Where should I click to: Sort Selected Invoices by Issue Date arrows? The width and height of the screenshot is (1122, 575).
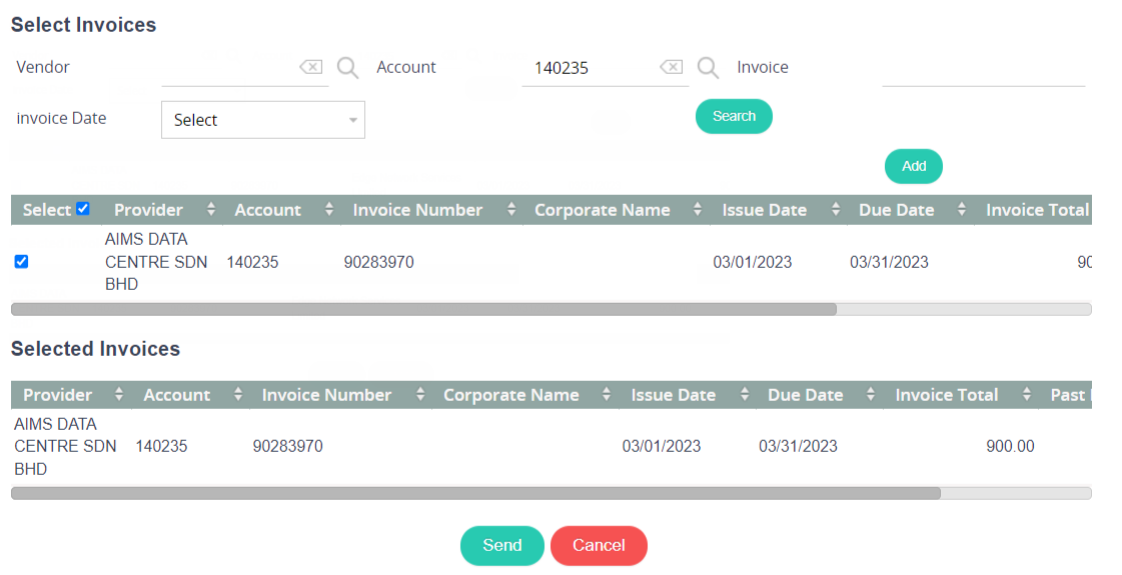click(744, 394)
